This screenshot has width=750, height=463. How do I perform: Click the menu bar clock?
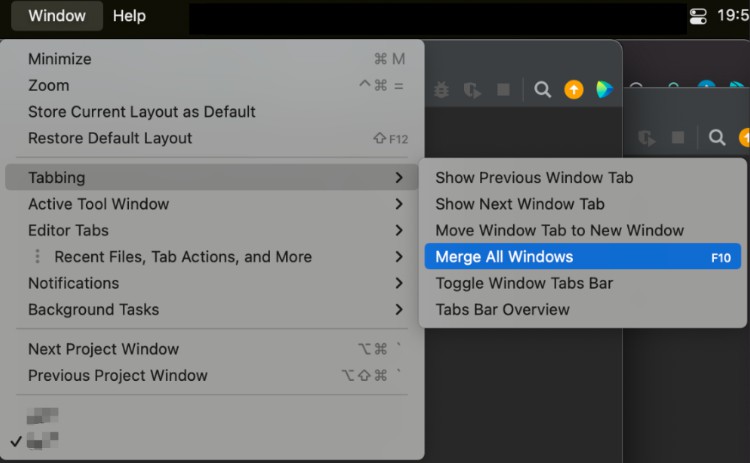click(733, 16)
